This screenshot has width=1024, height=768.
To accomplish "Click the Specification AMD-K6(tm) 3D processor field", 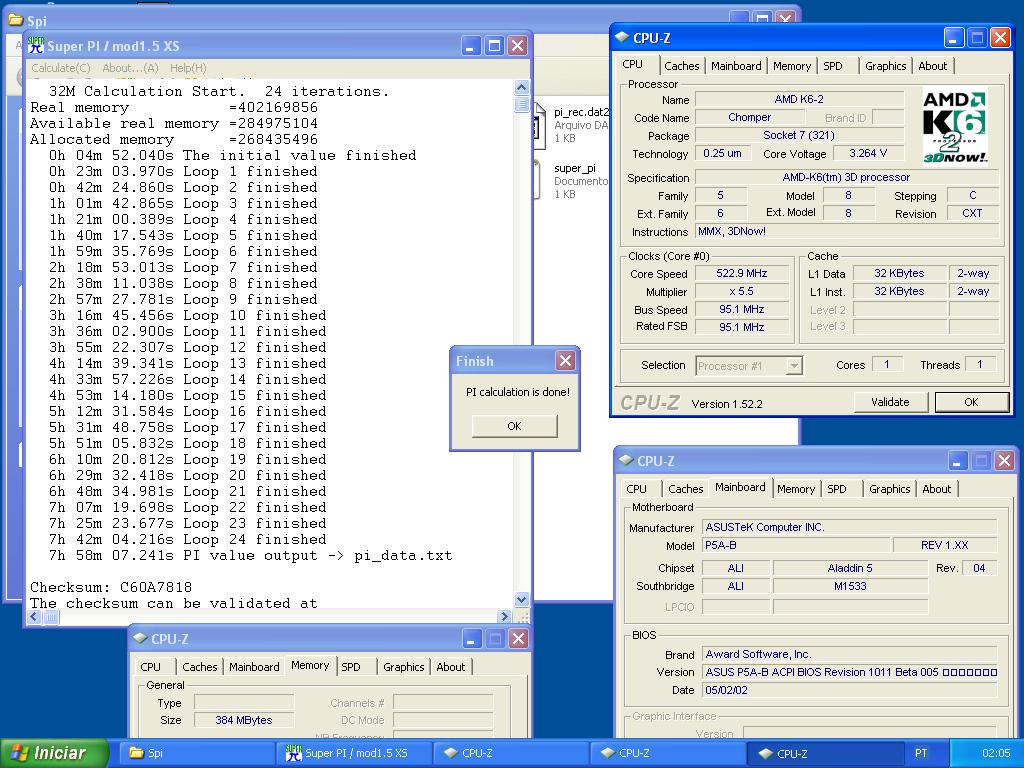I will pyautogui.click(x=847, y=177).
